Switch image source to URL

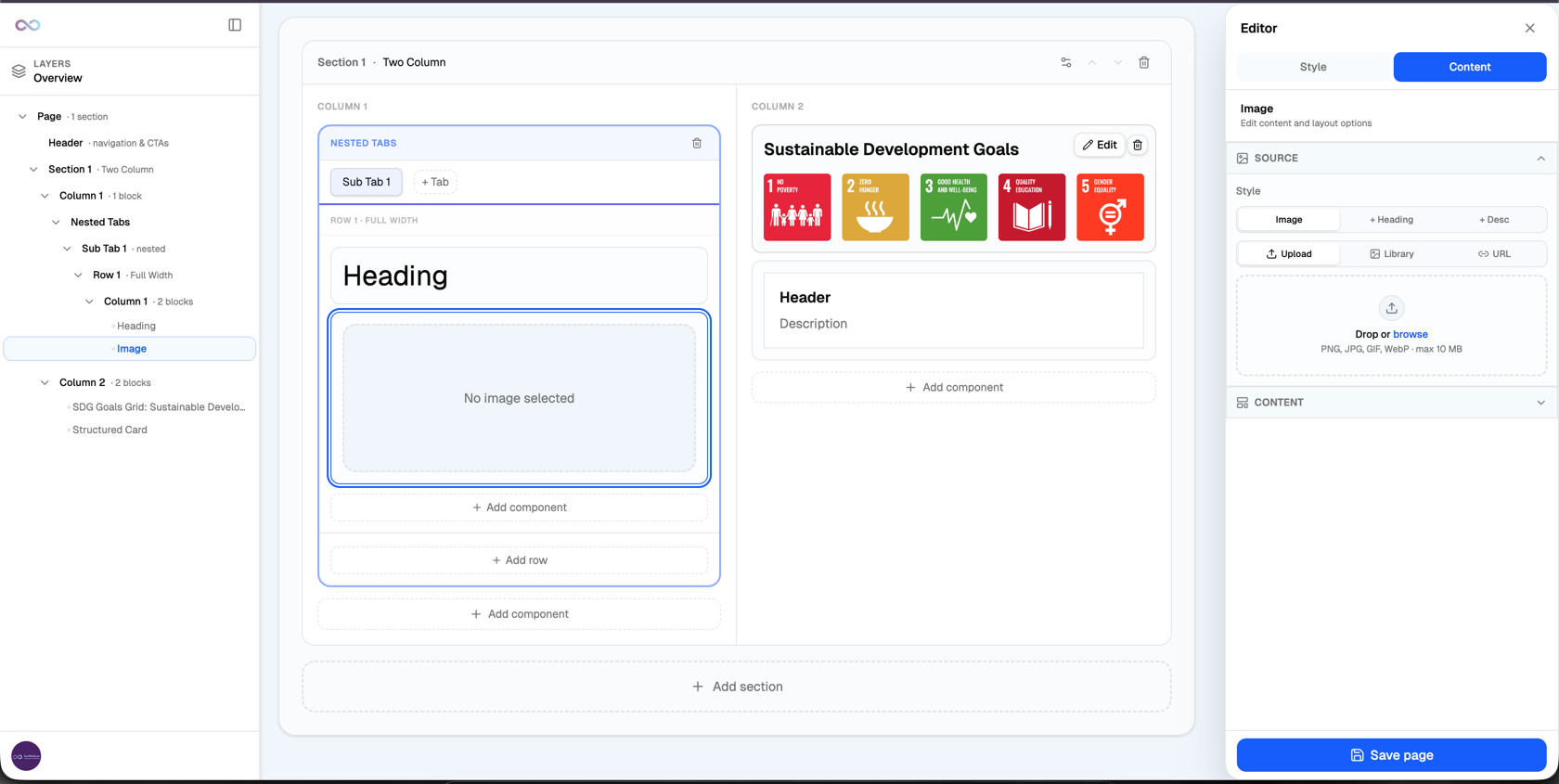click(1494, 253)
